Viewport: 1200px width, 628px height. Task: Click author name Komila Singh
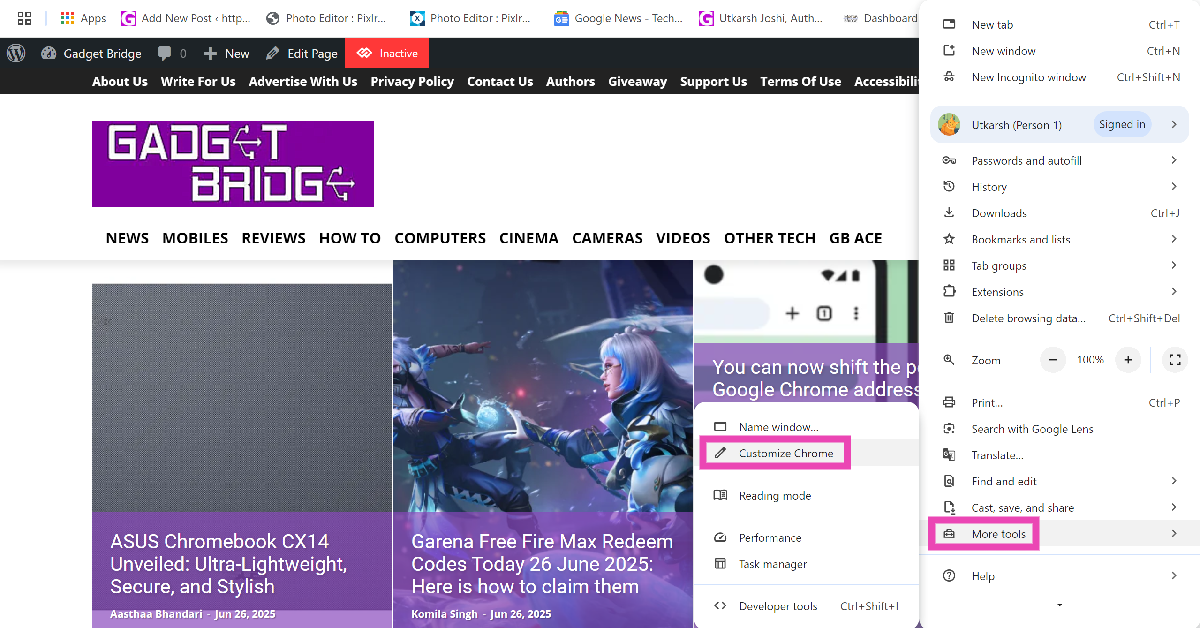coord(443,614)
